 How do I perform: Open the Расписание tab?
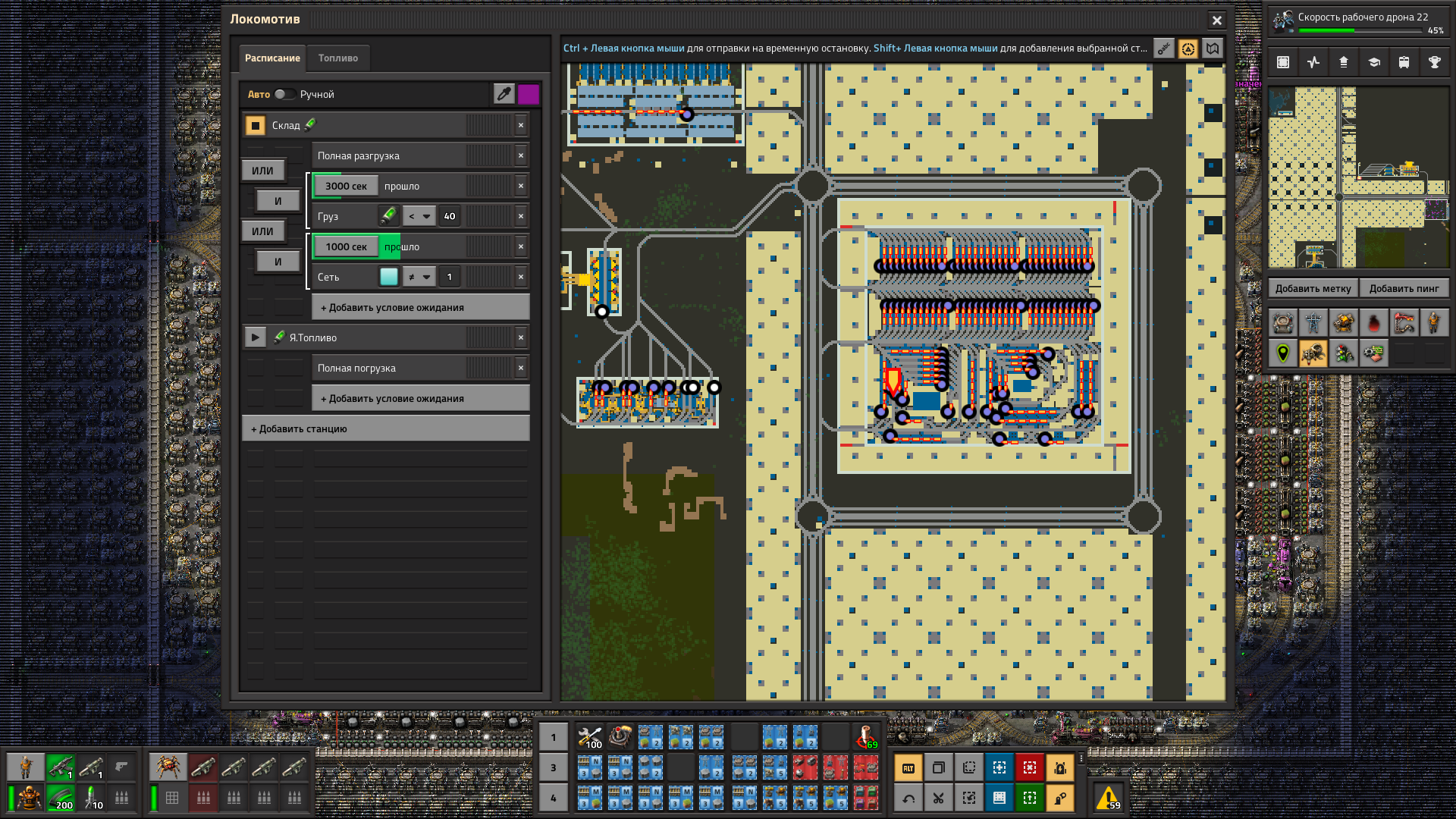click(272, 58)
